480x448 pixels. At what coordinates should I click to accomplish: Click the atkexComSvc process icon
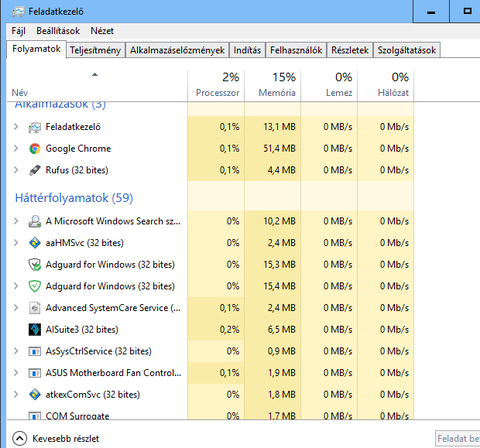(x=35, y=395)
